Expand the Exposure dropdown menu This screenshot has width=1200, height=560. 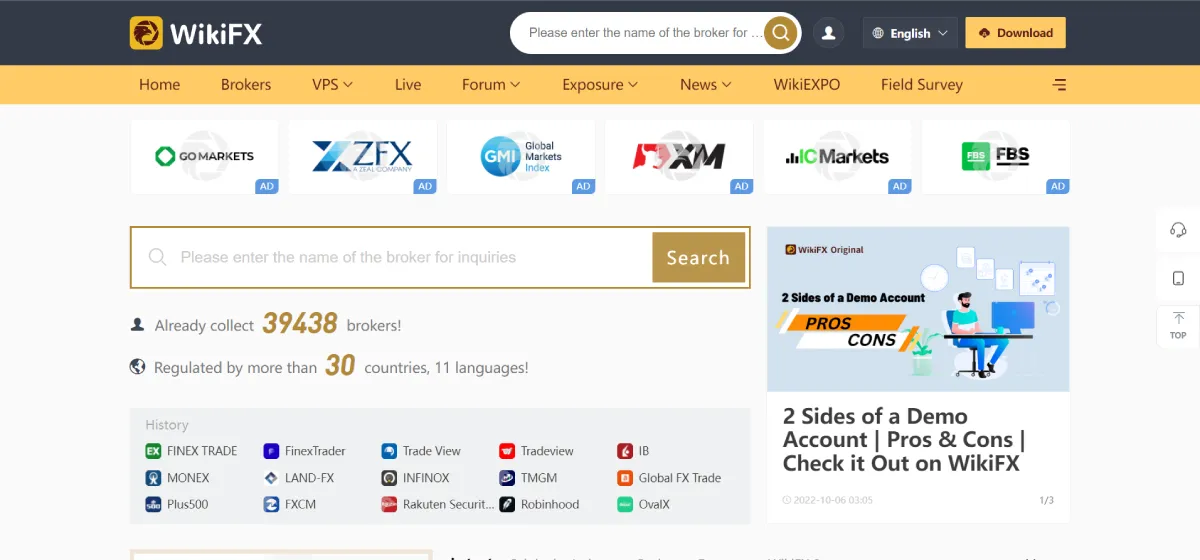(x=600, y=85)
